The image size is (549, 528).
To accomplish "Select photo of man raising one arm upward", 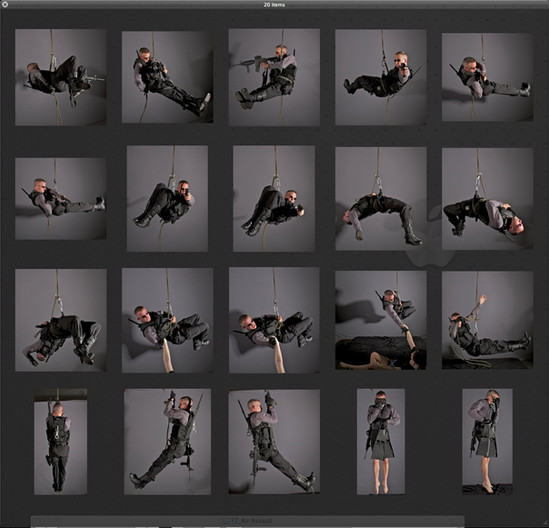I will point(487,320).
